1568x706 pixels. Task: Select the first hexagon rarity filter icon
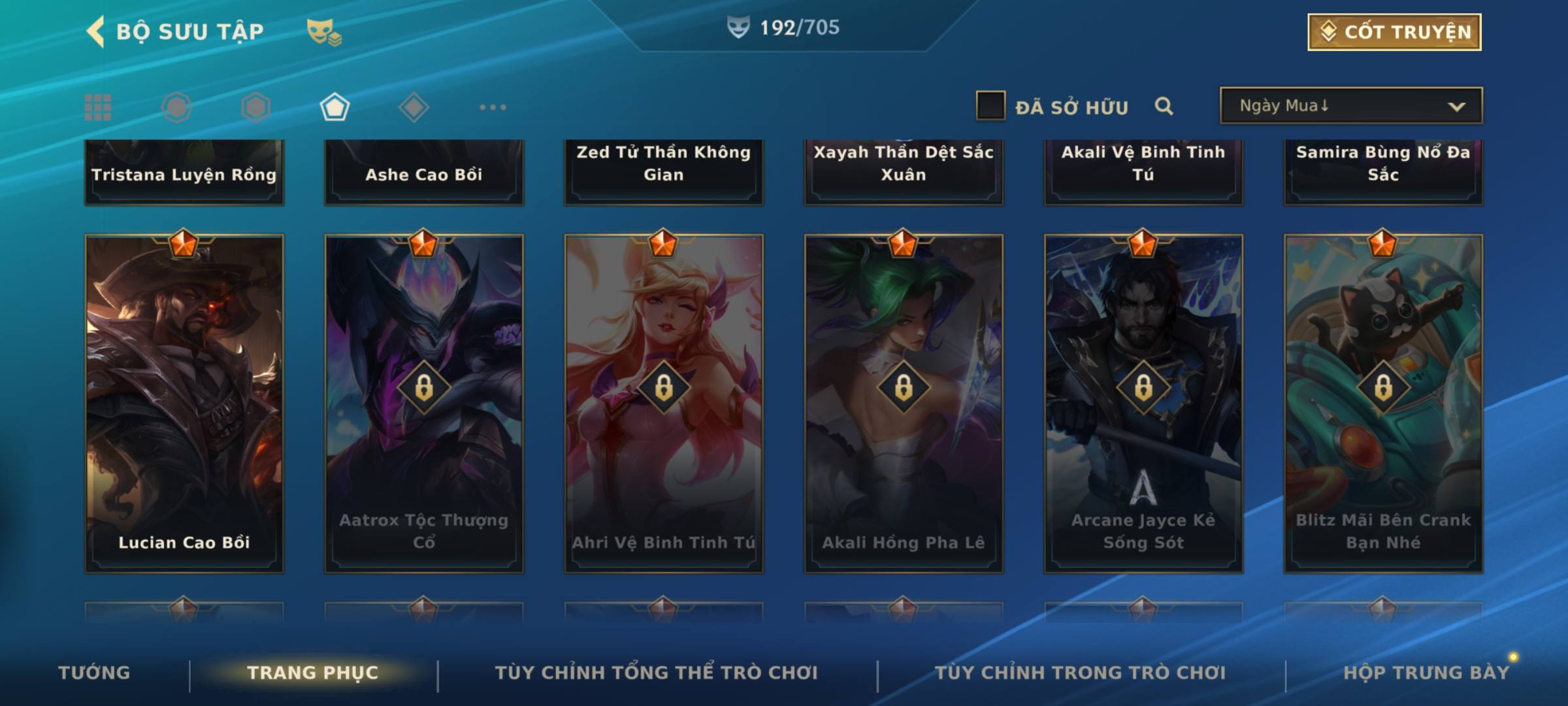pos(176,107)
